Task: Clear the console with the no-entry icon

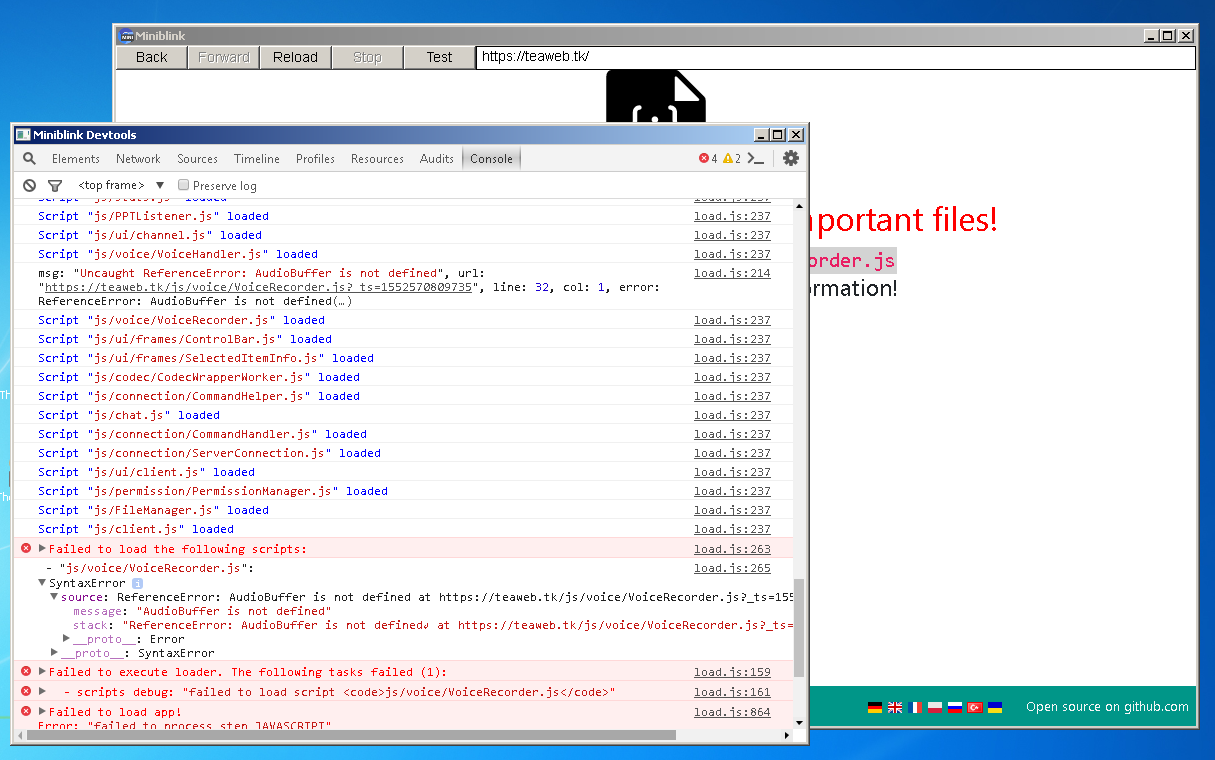Action: click(x=28, y=185)
